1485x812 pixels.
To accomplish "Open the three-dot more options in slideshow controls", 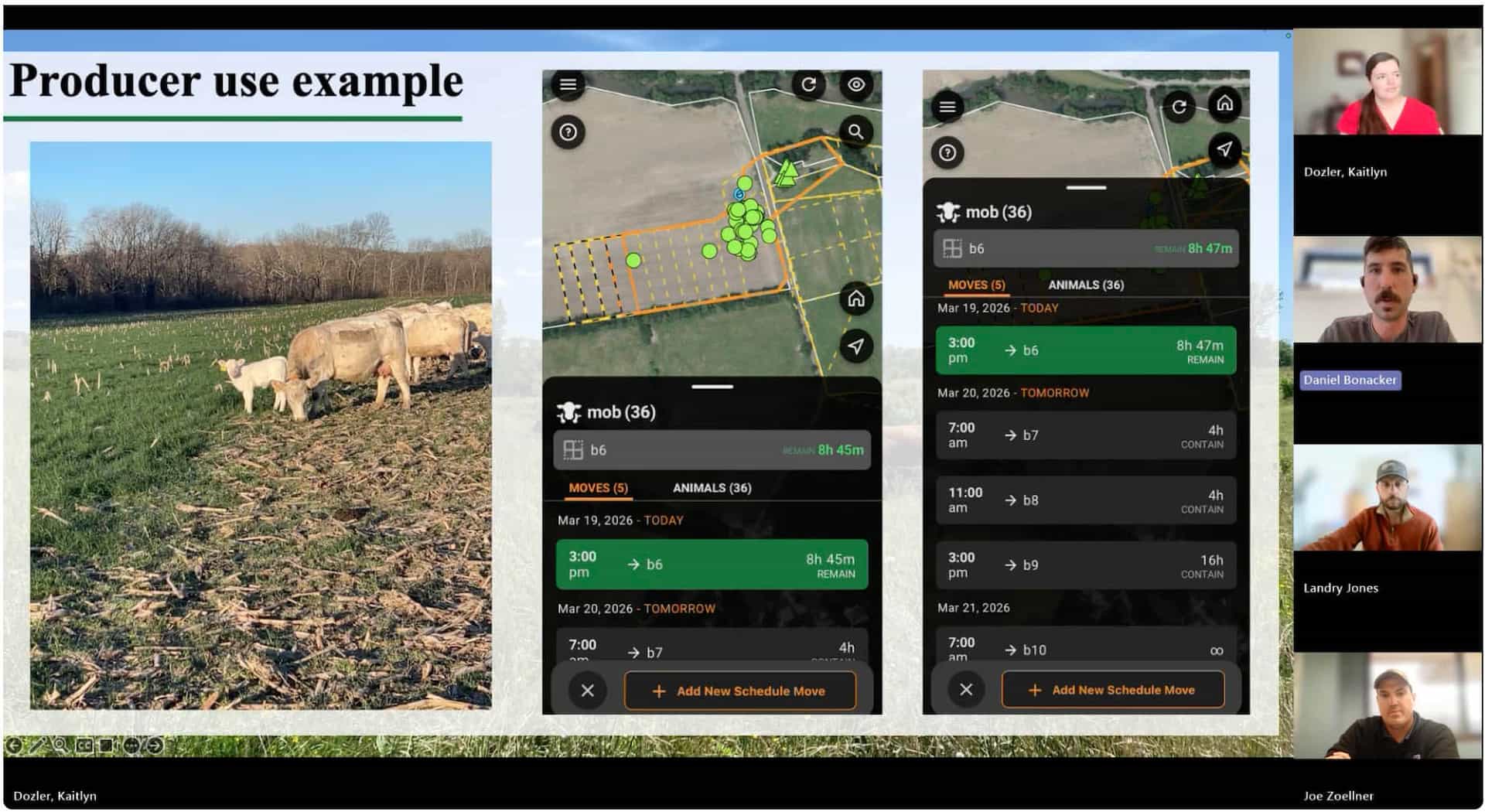I will (x=131, y=745).
